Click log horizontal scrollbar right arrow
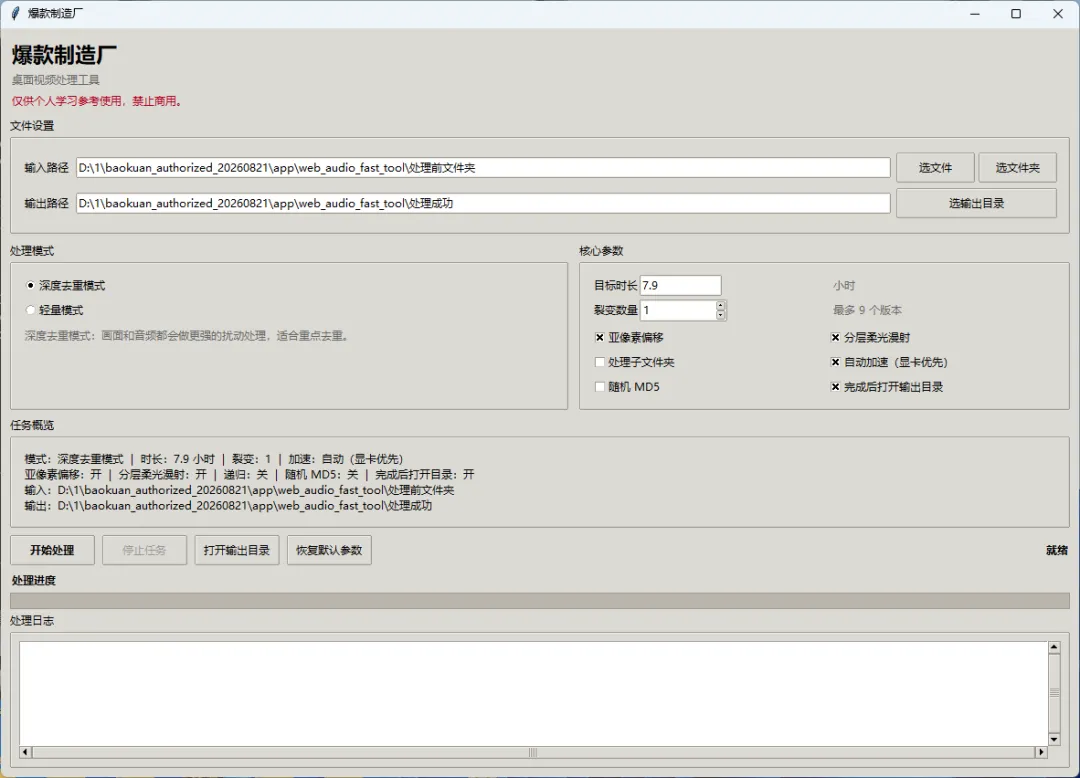The image size is (1080, 778). click(x=1041, y=753)
